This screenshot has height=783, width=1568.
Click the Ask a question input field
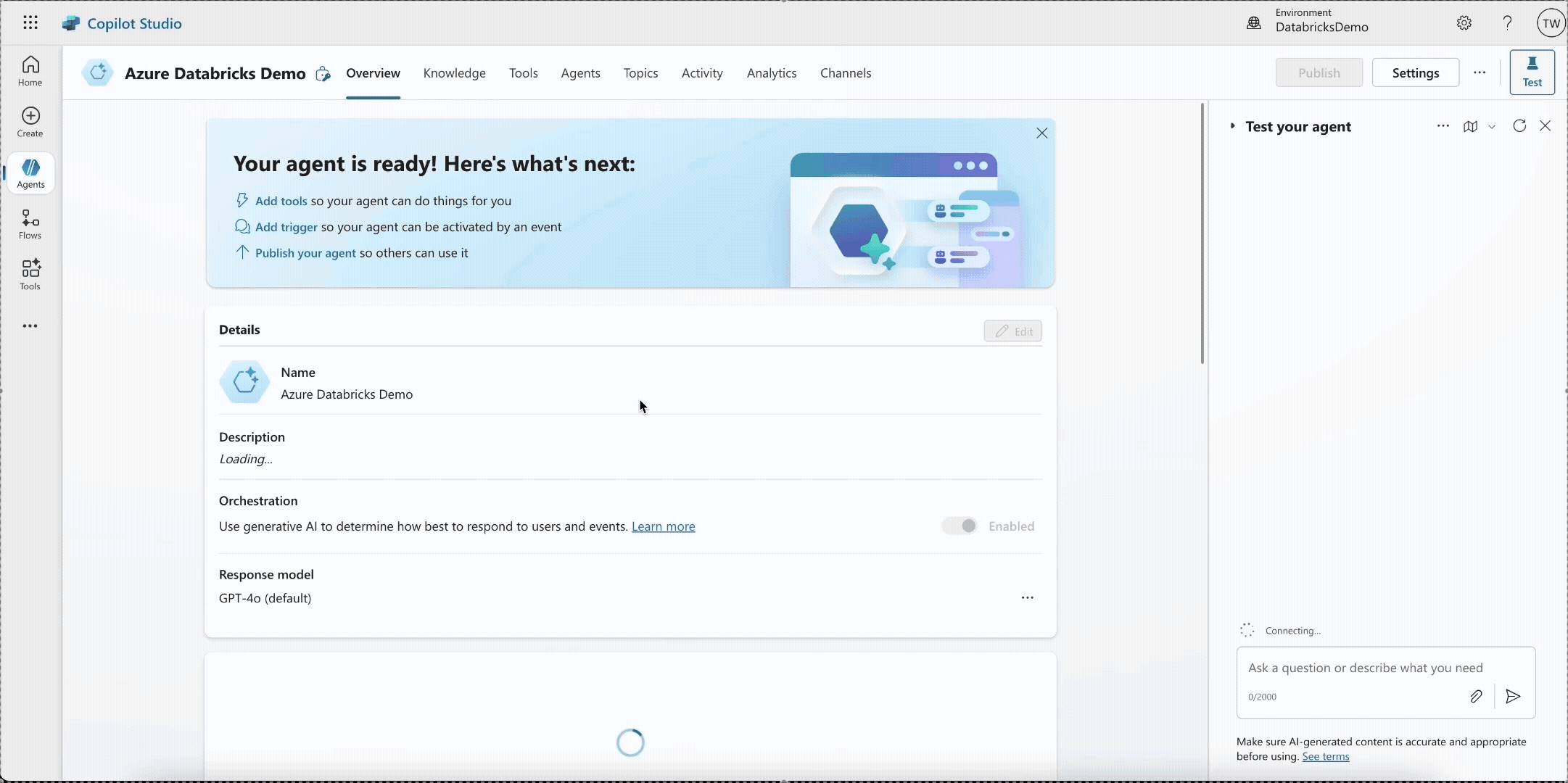[1363, 668]
